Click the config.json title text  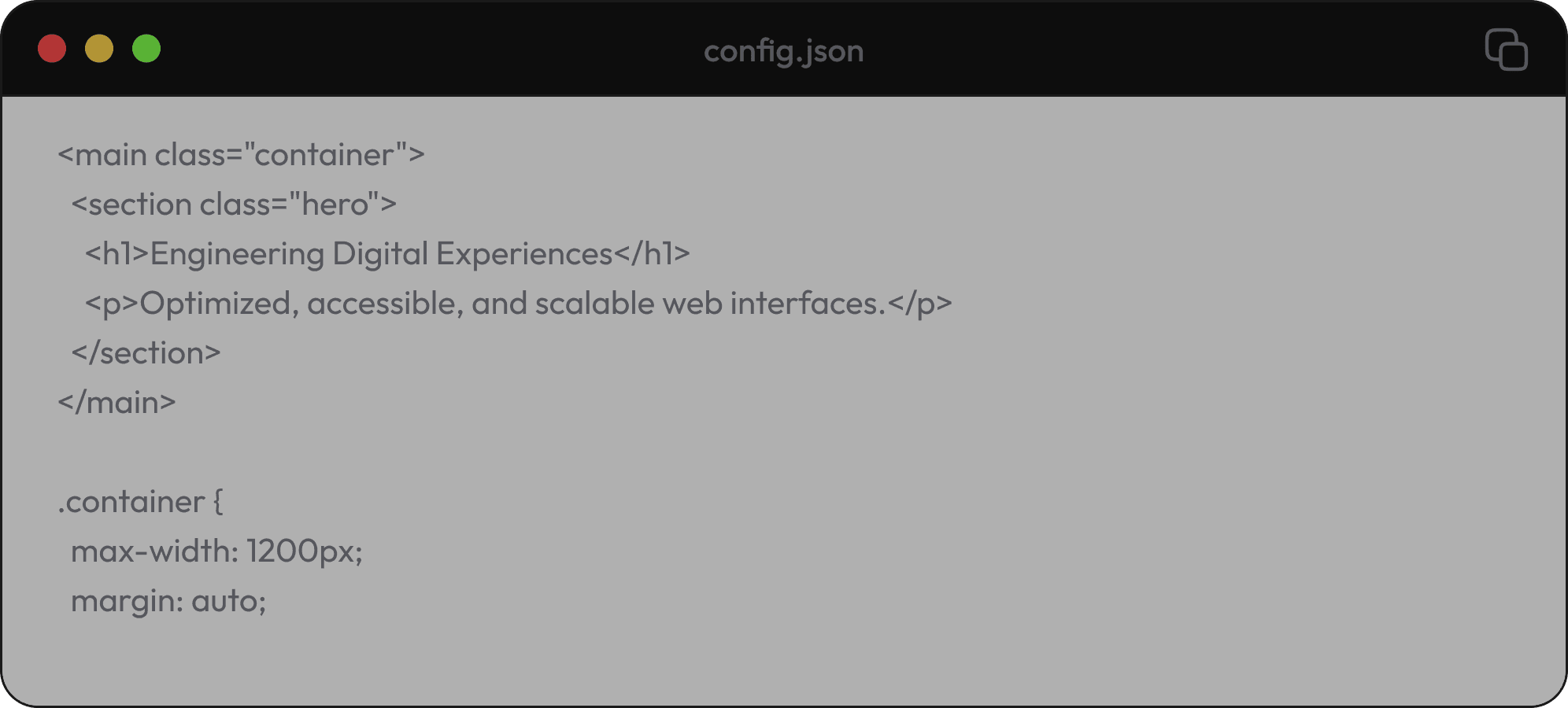click(x=783, y=50)
